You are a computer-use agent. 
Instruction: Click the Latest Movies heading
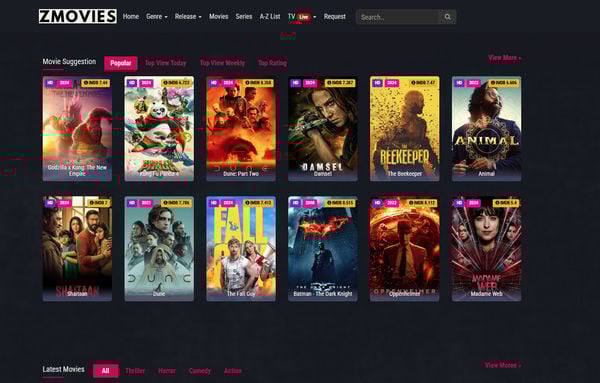[64, 369]
